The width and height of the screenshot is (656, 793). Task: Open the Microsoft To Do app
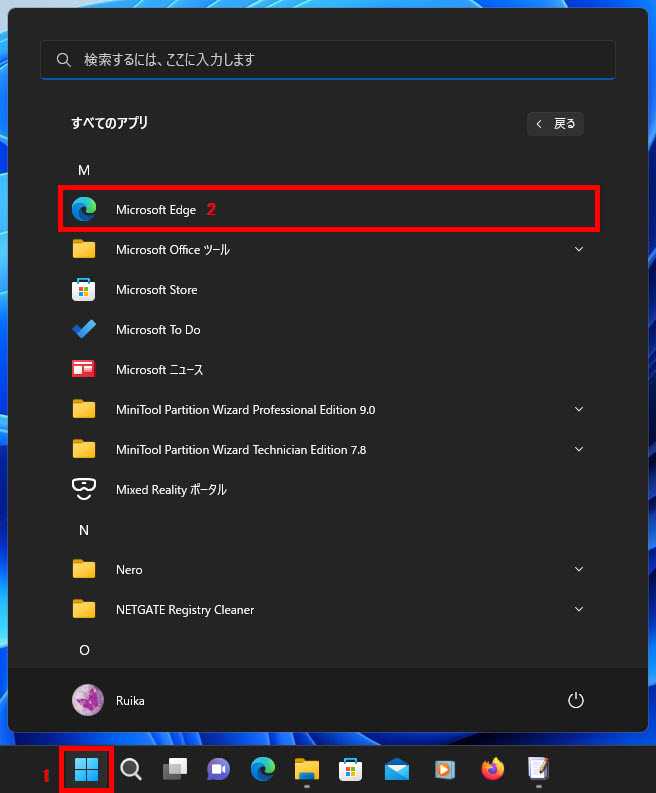pyautogui.click(x=157, y=330)
